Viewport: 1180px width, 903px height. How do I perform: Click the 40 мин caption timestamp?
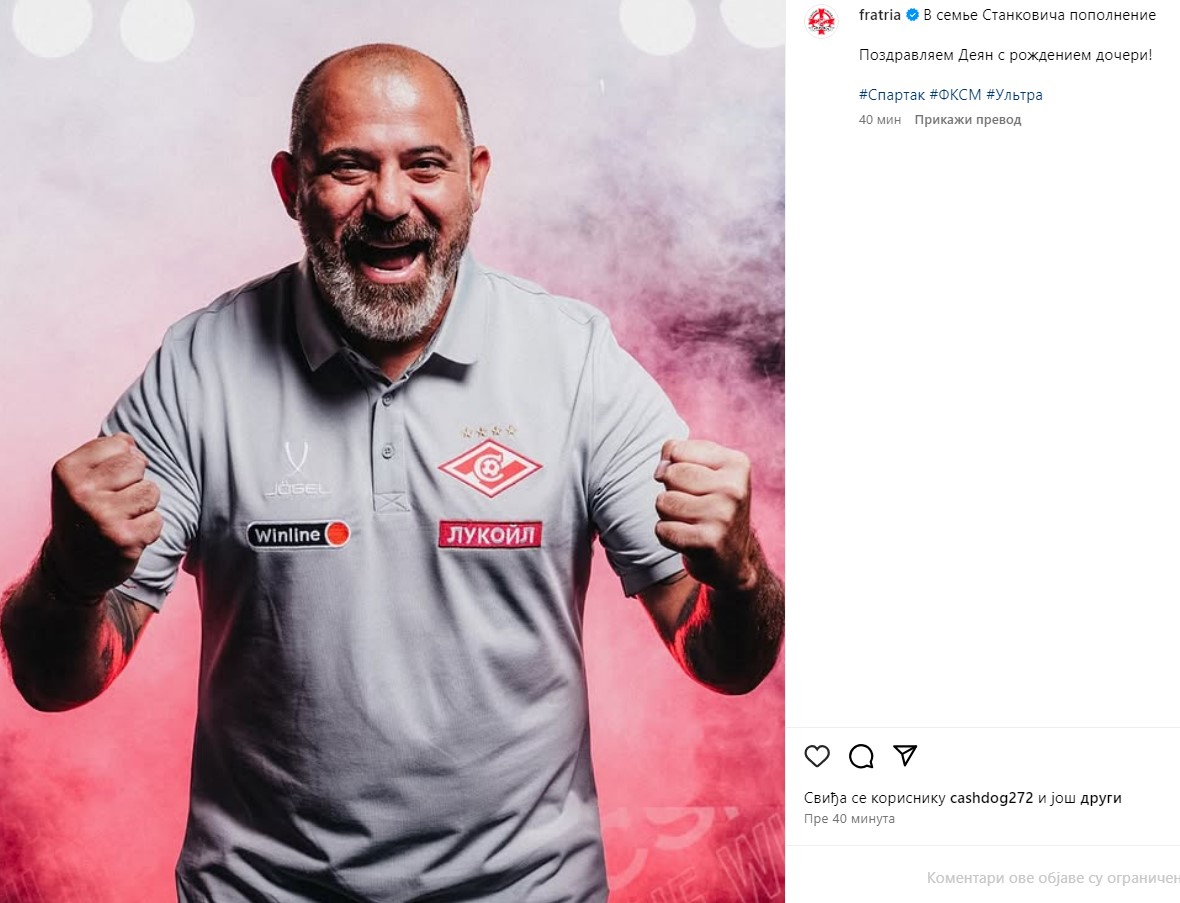[x=880, y=120]
